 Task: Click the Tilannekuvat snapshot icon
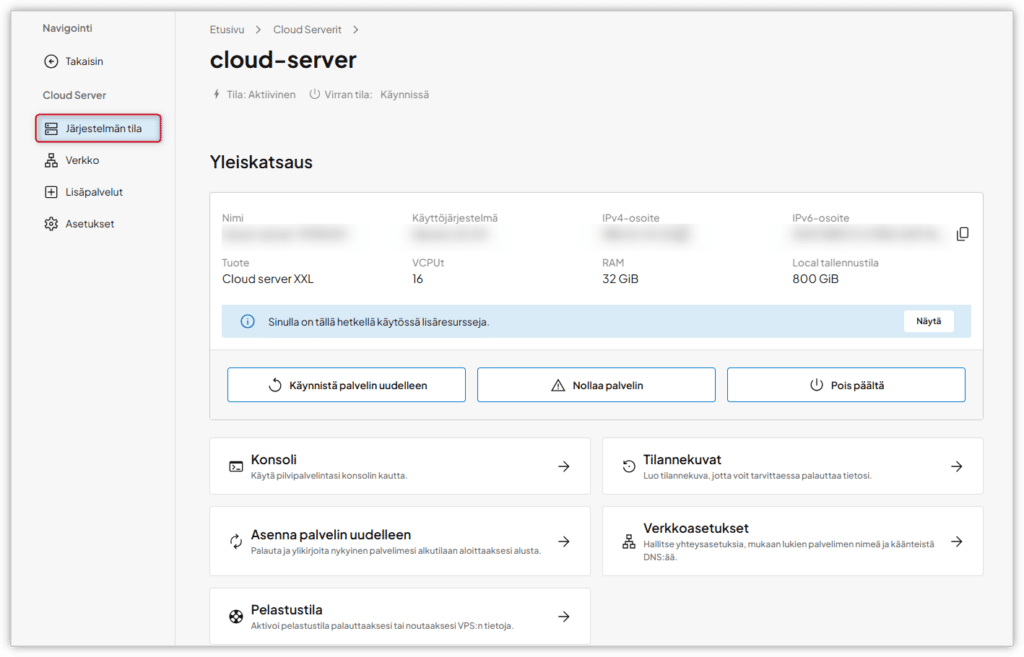pyautogui.click(x=628, y=466)
